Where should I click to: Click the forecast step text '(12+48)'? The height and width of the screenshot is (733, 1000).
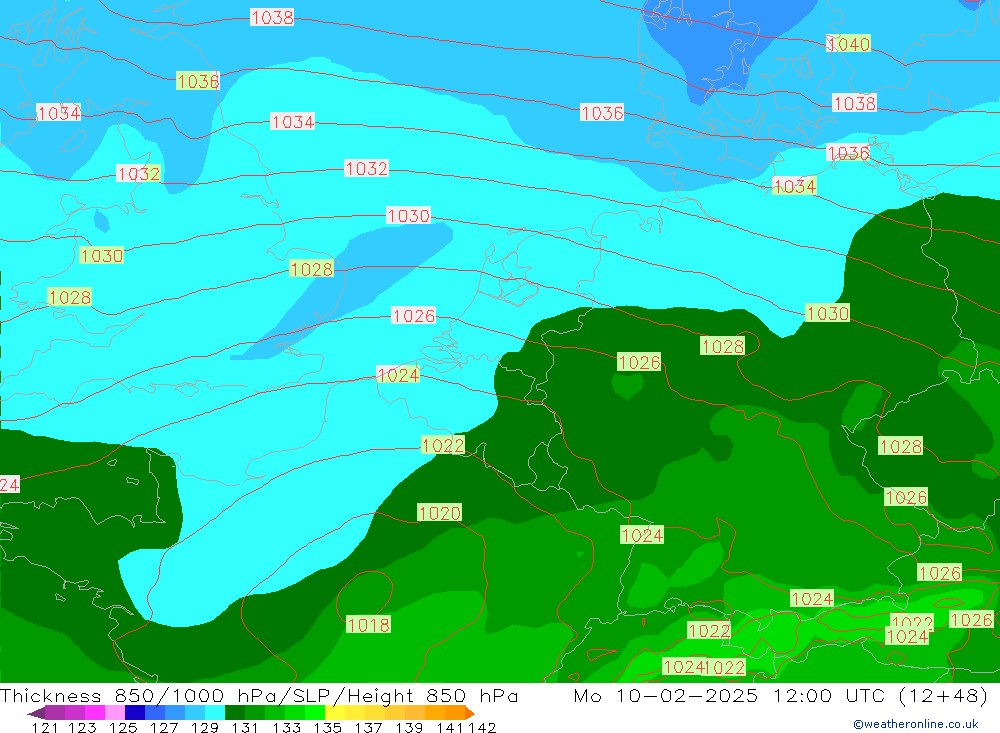[x=945, y=696]
